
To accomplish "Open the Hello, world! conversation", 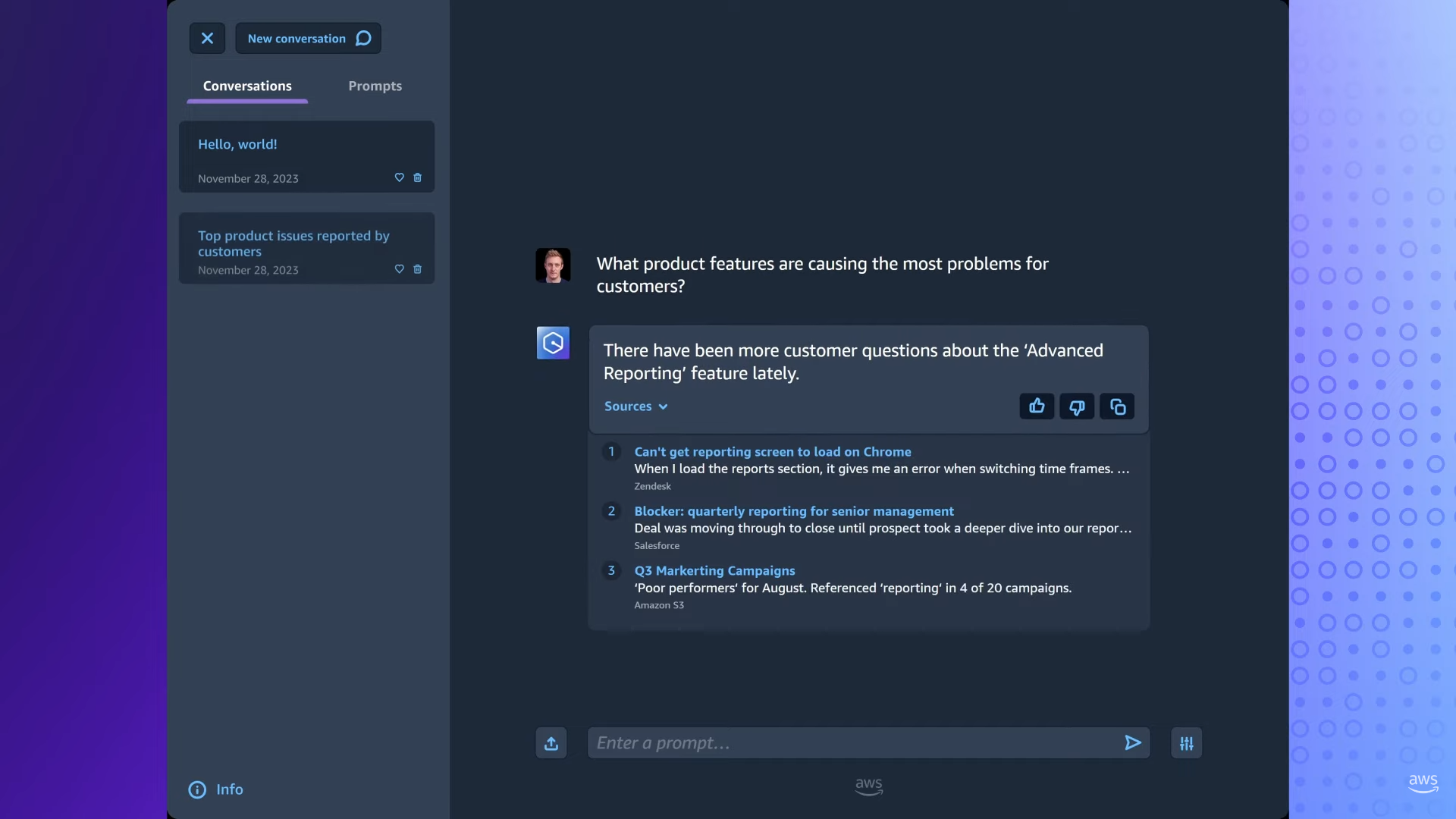I will coord(307,156).
